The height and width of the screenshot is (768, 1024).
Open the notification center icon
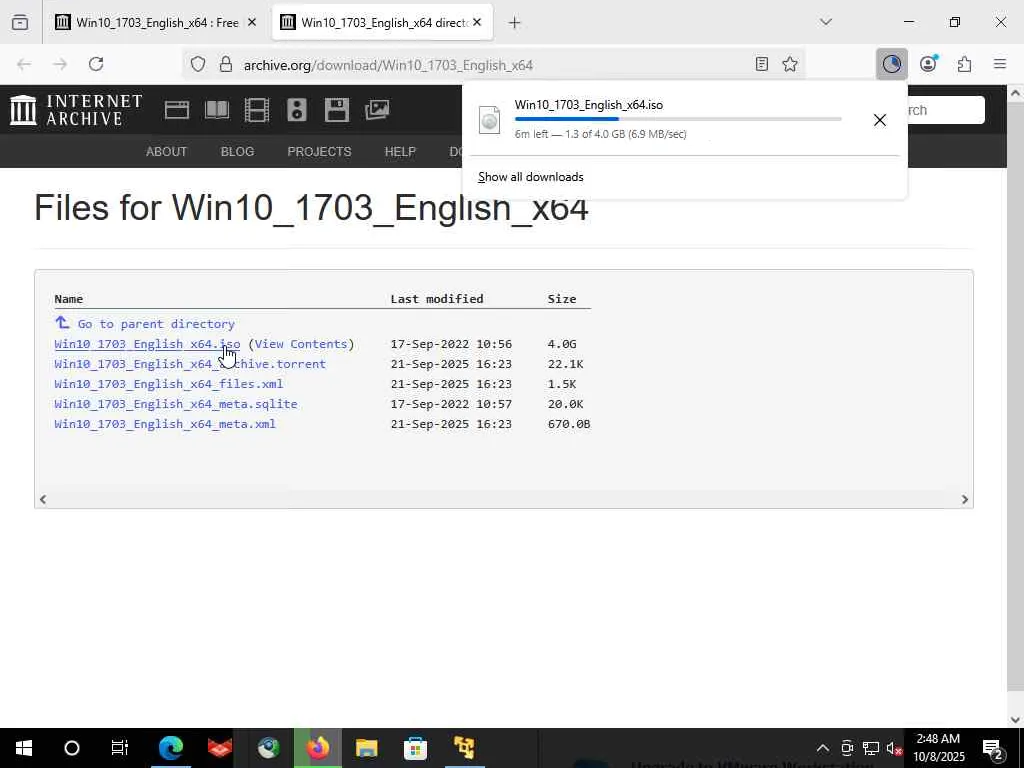(x=993, y=748)
